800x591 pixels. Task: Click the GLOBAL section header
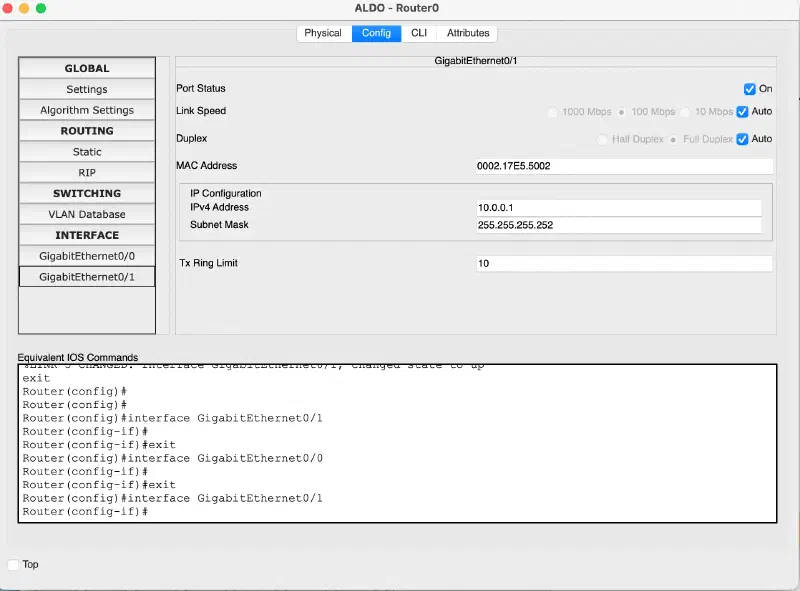point(87,68)
